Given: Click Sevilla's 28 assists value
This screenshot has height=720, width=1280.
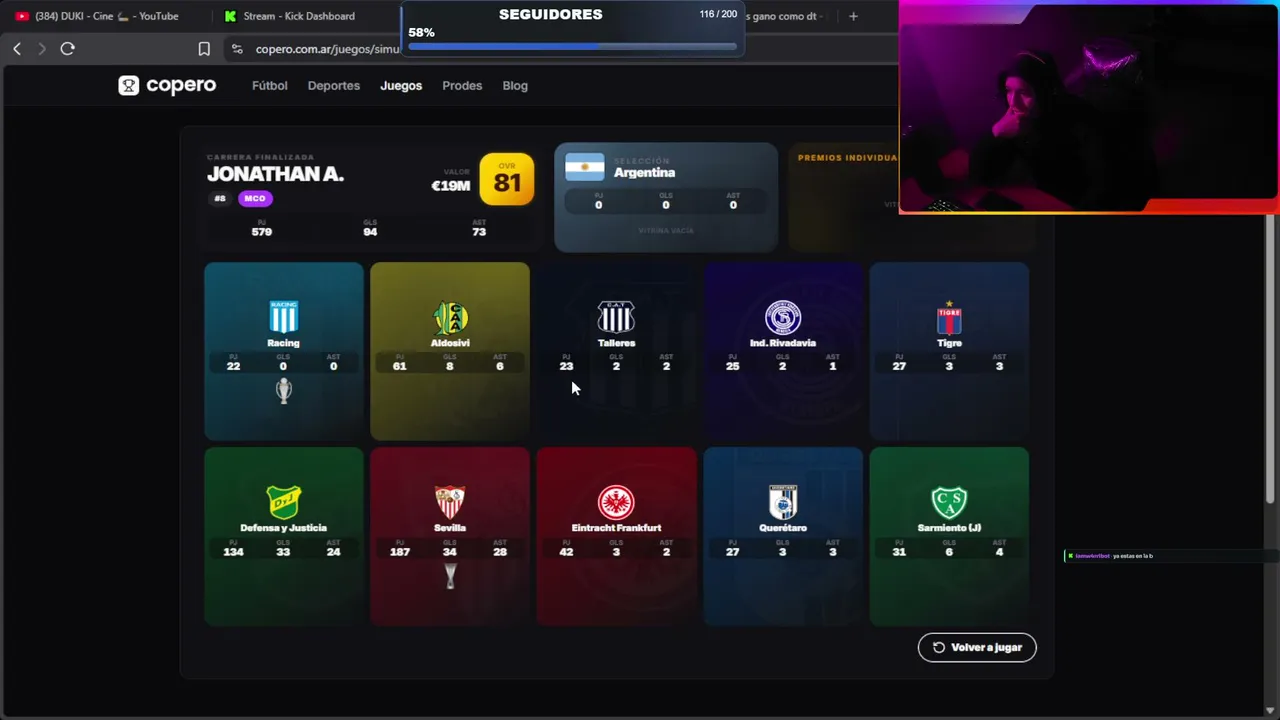Looking at the screenshot, I should (x=500, y=552).
